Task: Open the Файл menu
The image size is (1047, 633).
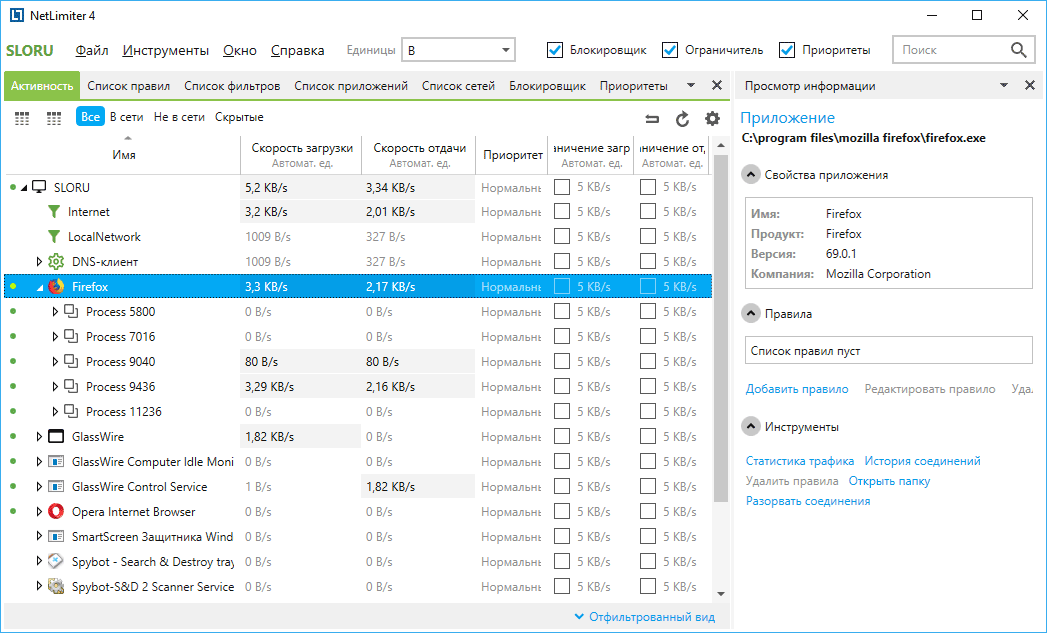Action: click(x=92, y=50)
